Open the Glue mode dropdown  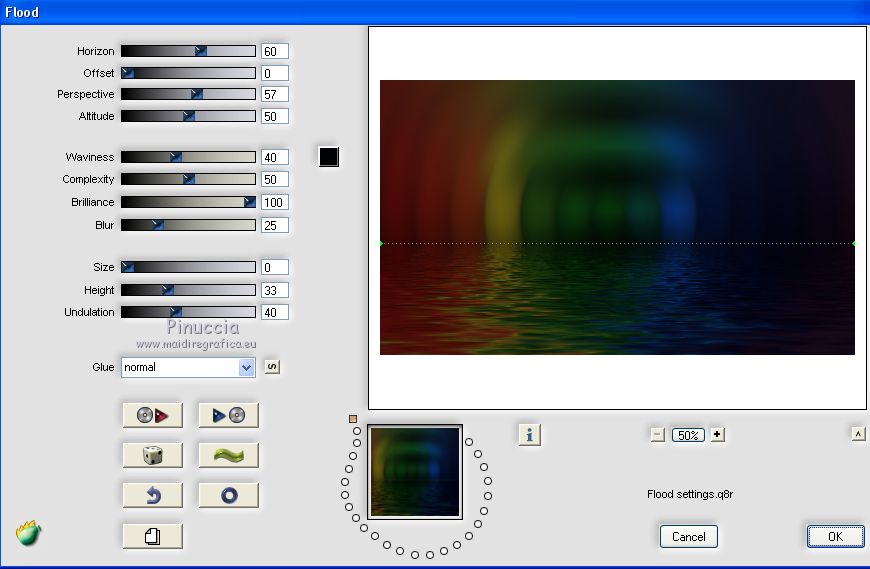(x=188, y=367)
